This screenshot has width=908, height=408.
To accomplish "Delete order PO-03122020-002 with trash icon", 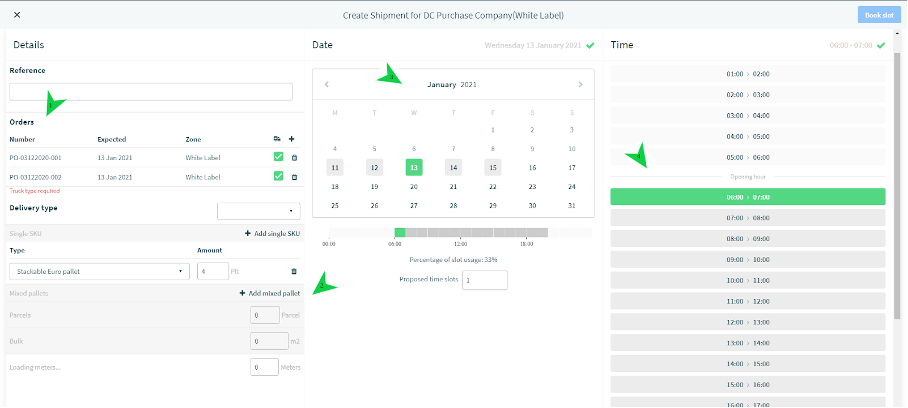I will [x=294, y=177].
